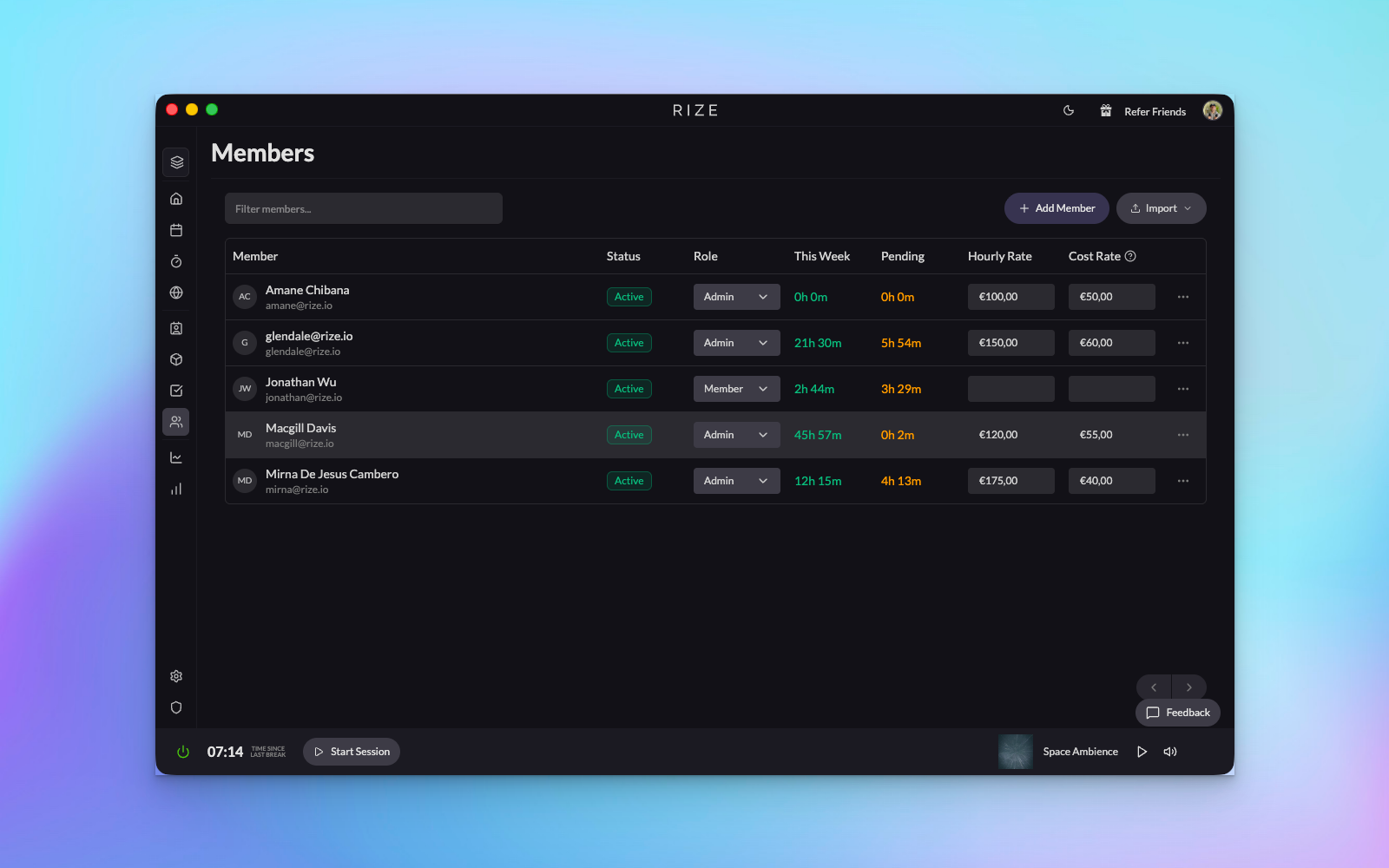Image resolution: width=1389 pixels, height=868 pixels.
Task: Toggle the green power tracking button
Action: point(183,752)
